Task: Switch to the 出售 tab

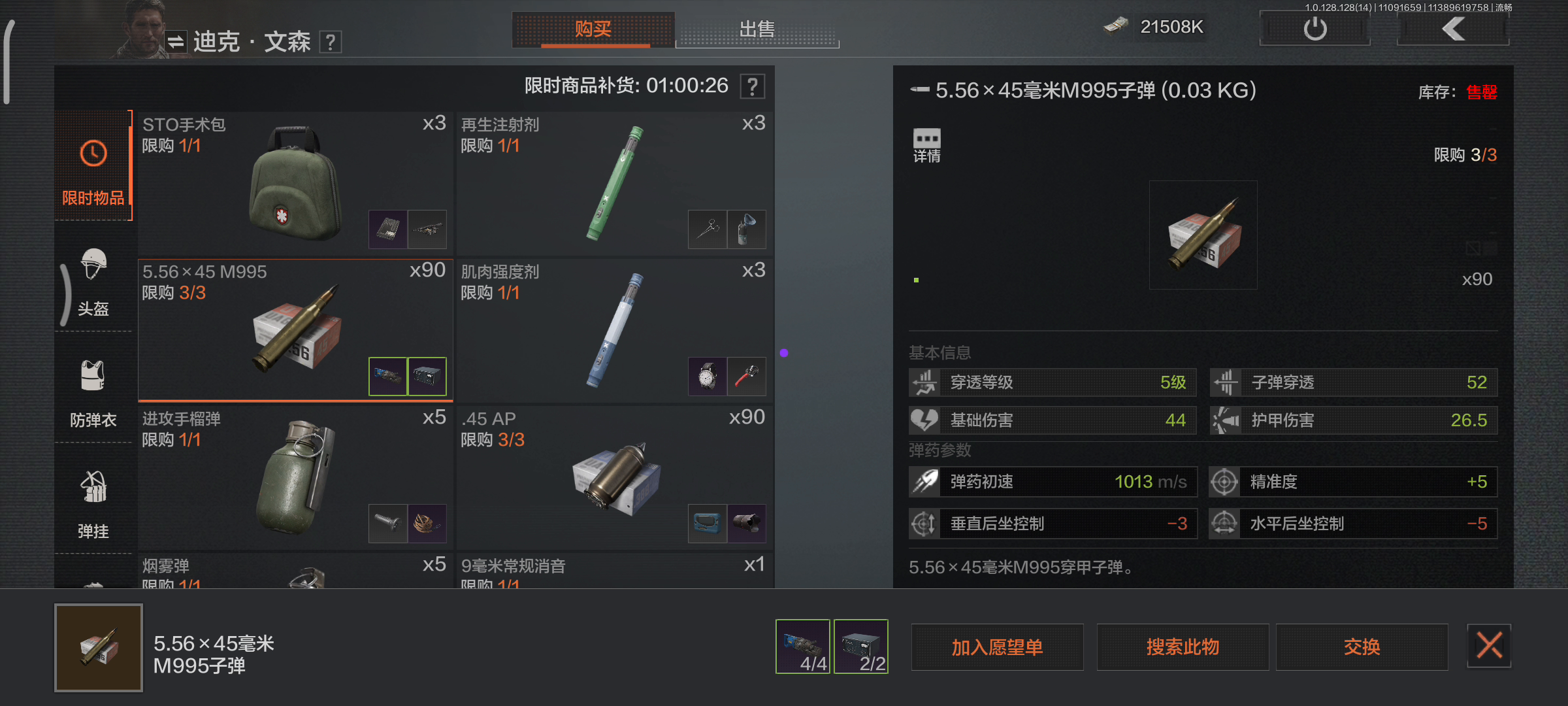Action: [x=757, y=29]
